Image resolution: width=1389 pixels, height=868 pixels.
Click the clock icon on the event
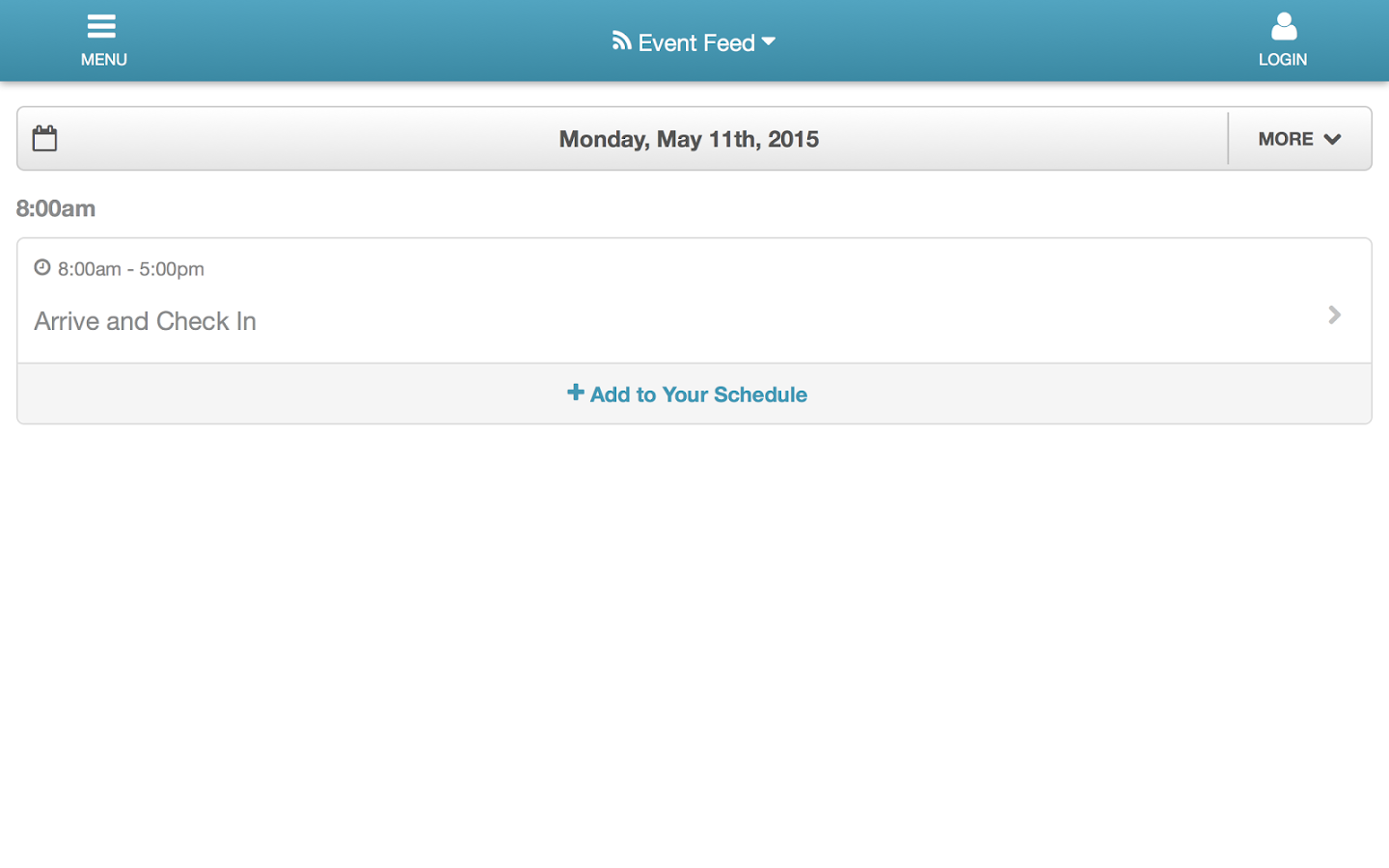(42, 267)
